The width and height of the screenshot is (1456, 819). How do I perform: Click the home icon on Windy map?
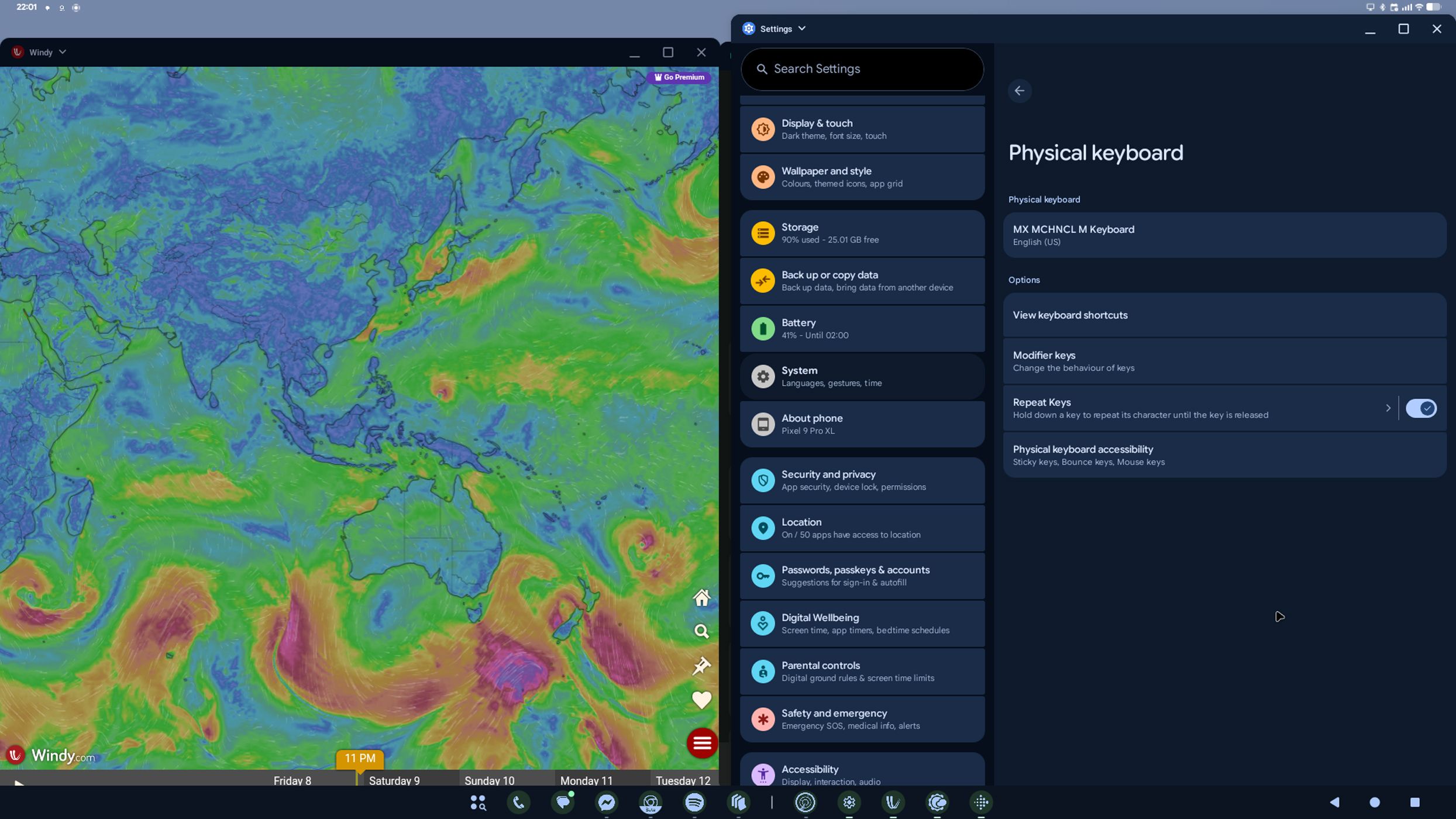click(x=701, y=598)
